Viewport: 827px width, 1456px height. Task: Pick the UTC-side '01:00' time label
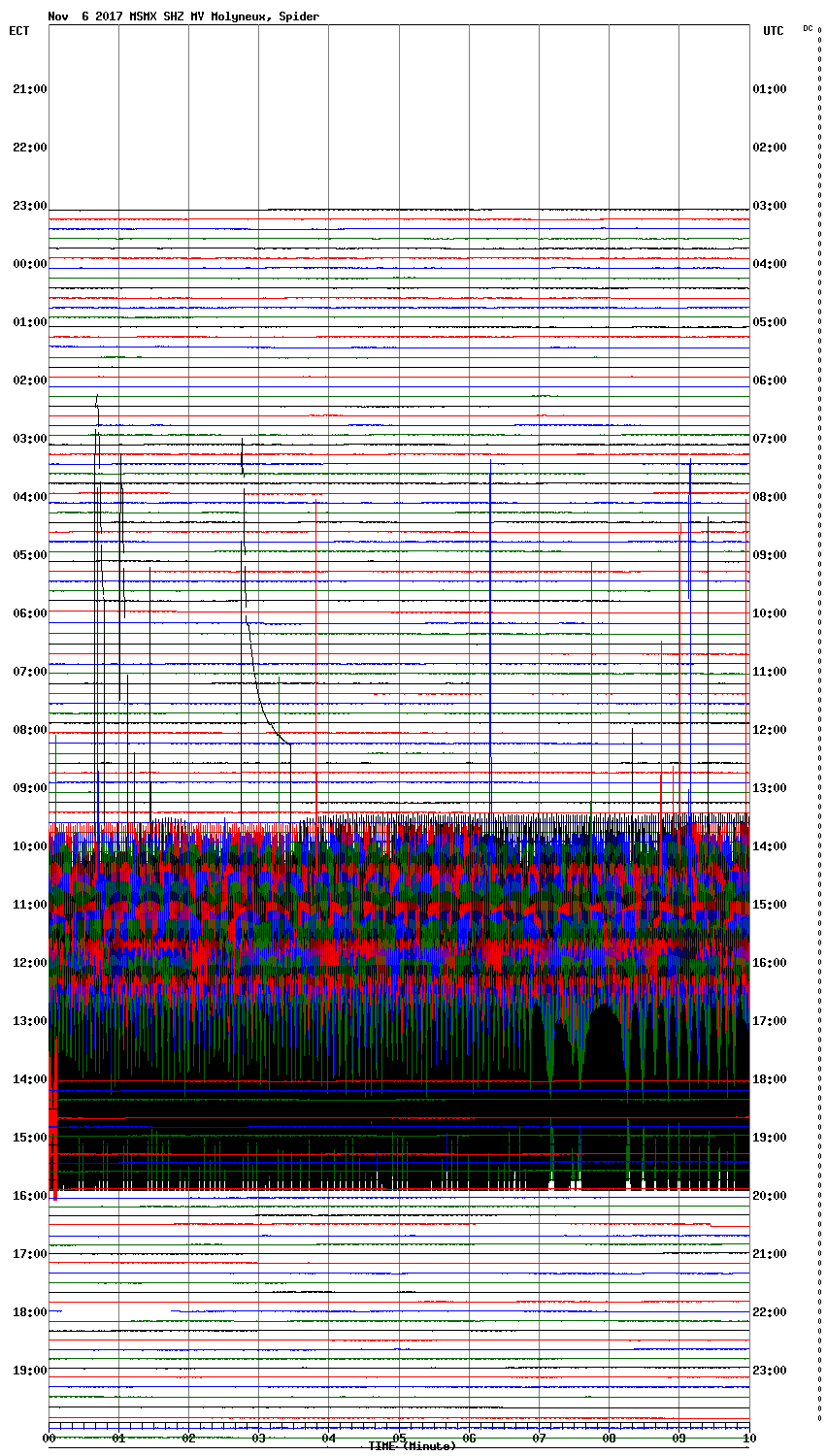click(x=770, y=89)
